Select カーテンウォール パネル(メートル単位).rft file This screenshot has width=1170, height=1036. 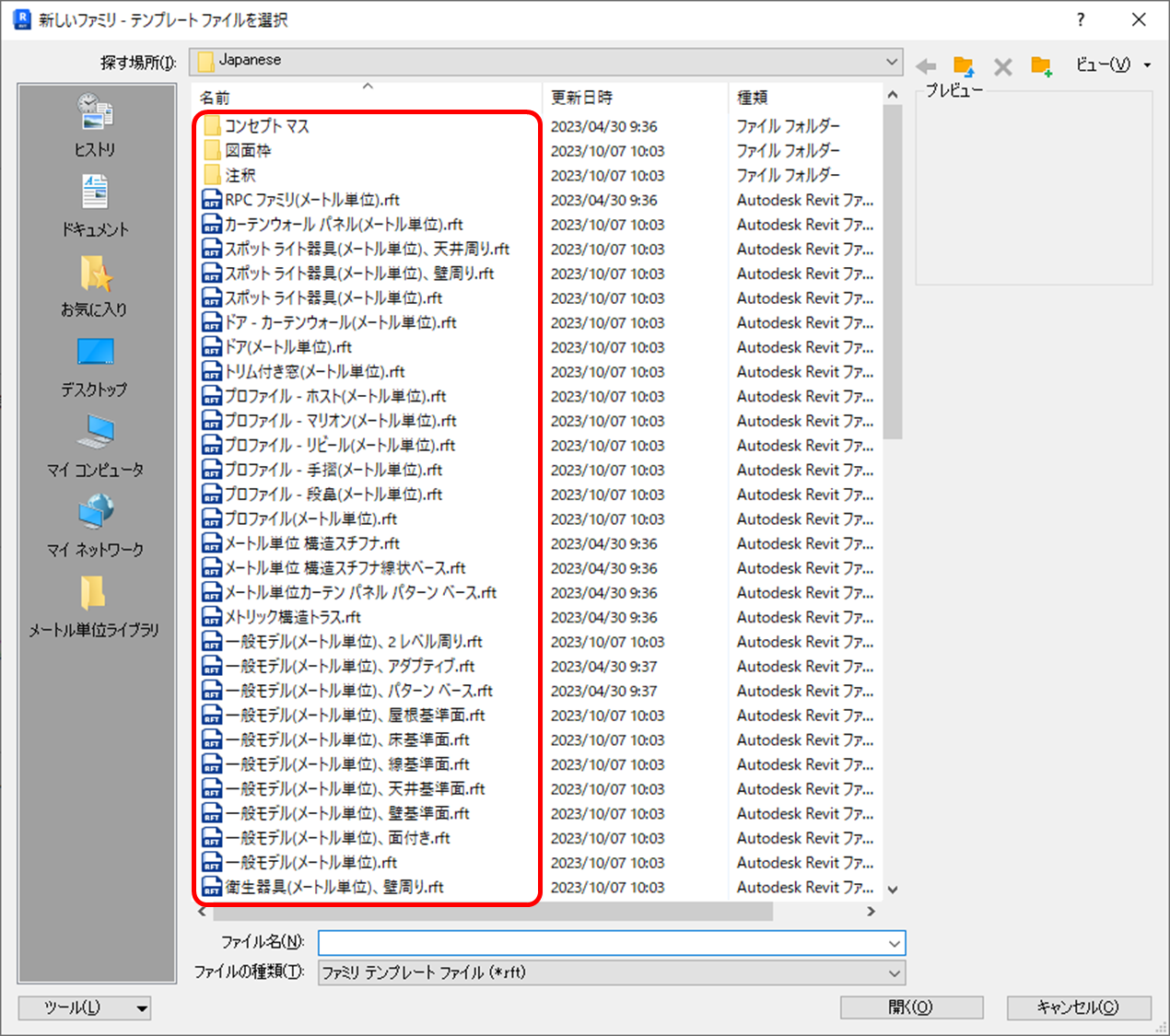pos(333,225)
